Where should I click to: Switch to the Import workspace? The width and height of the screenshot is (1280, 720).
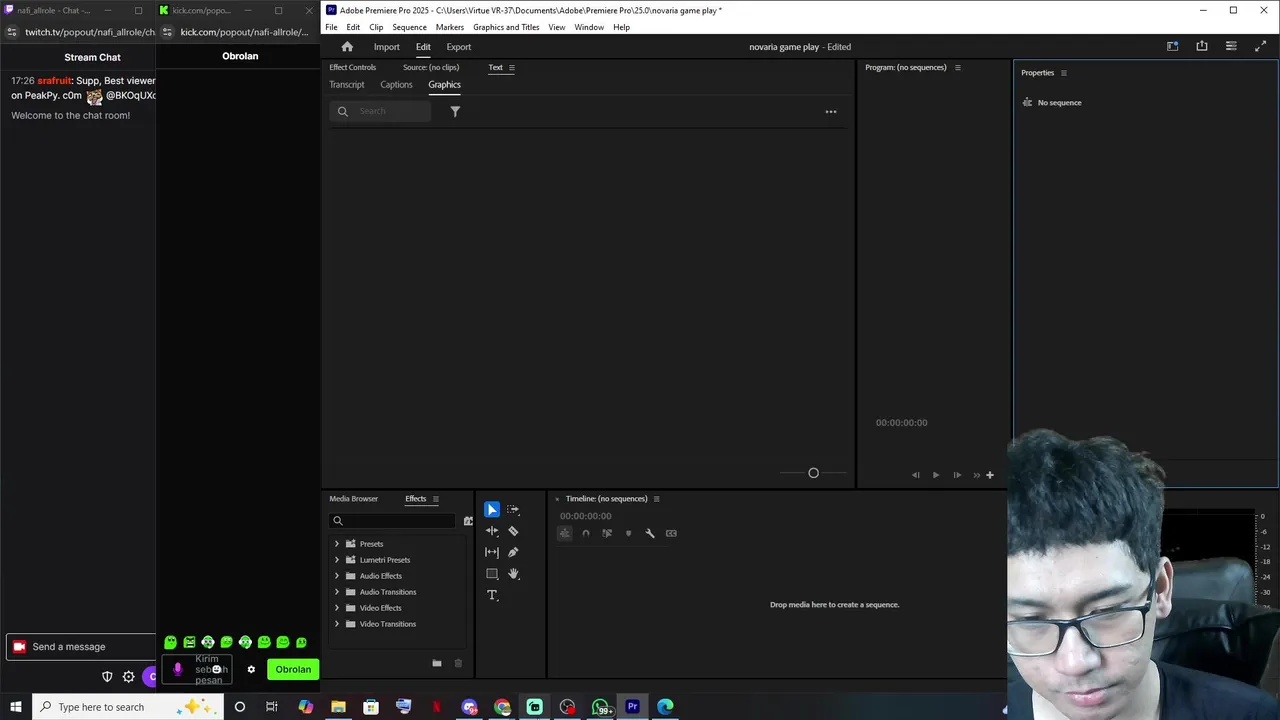(387, 47)
